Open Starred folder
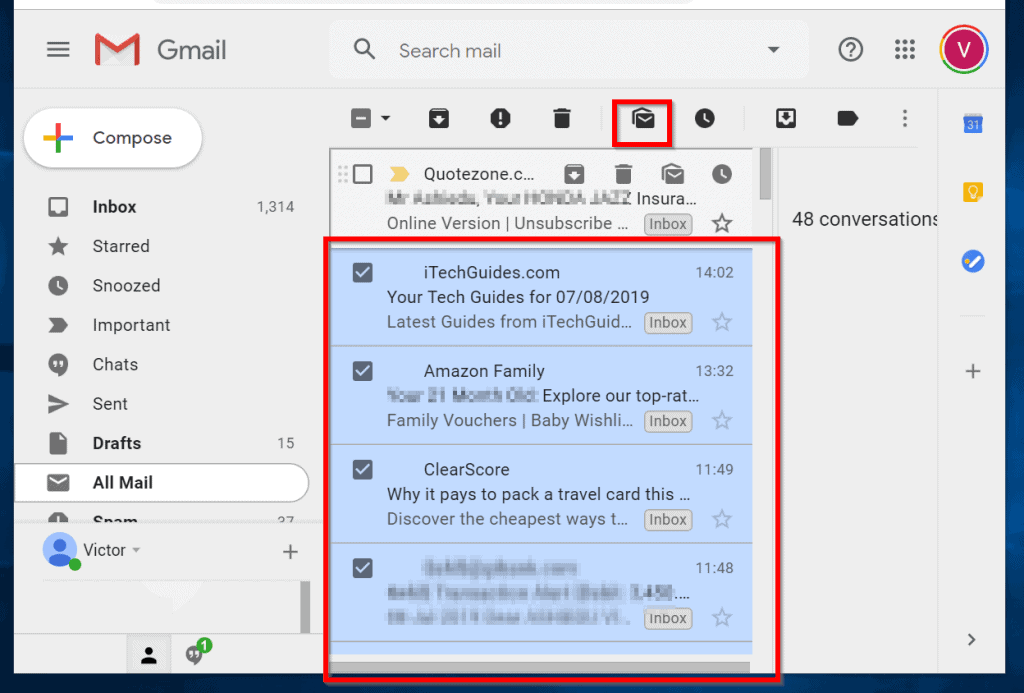 [x=161, y=246]
